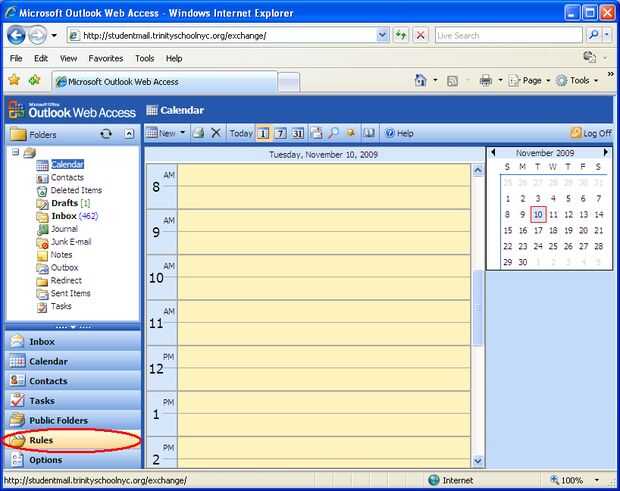Click in the Live Search field
620x491 pixels.
(x=508, y=36)
